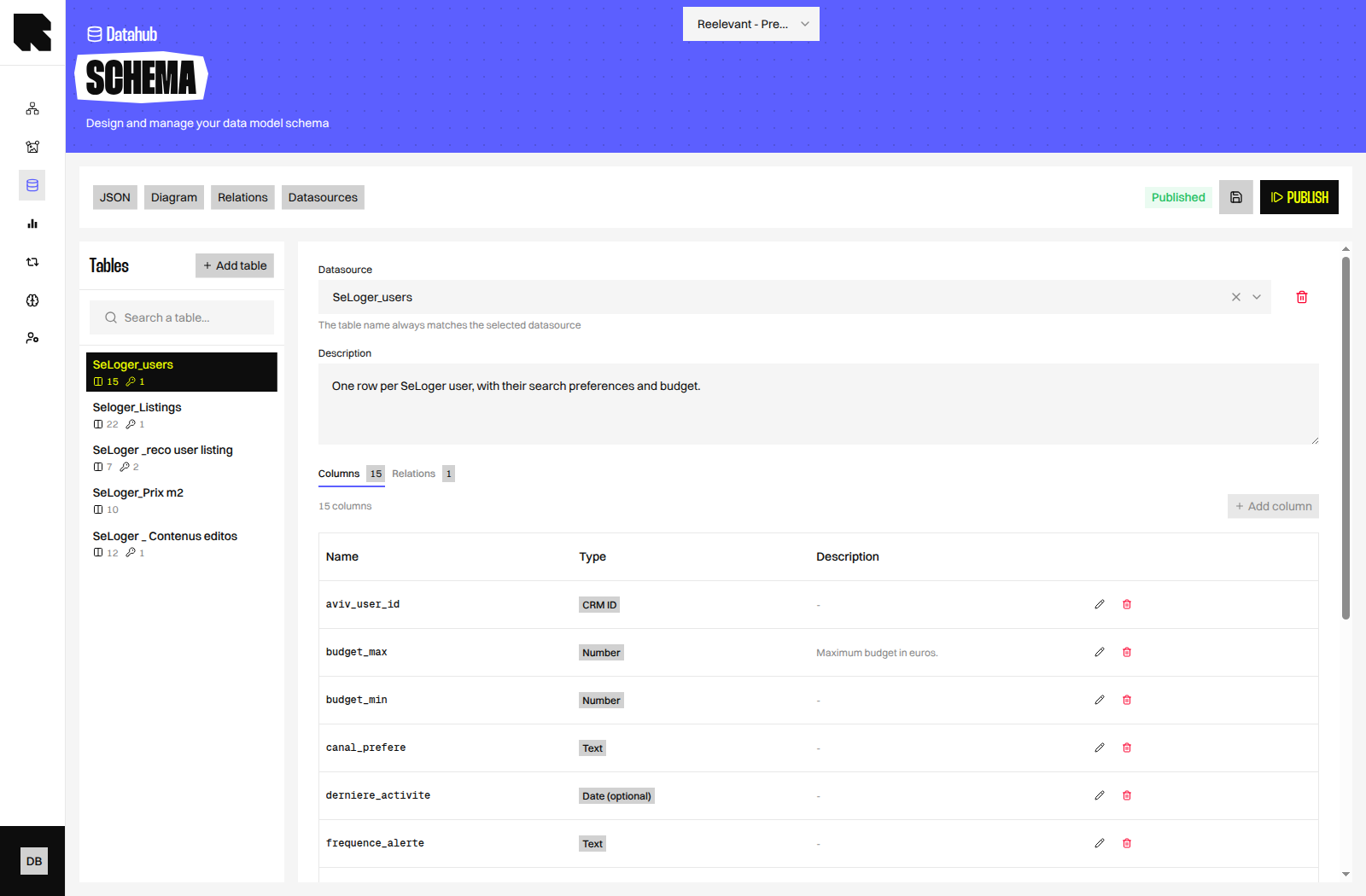Open the organization tree sidebar icon
Viewport: 1366px width, 896px height.
pos(32,108)
